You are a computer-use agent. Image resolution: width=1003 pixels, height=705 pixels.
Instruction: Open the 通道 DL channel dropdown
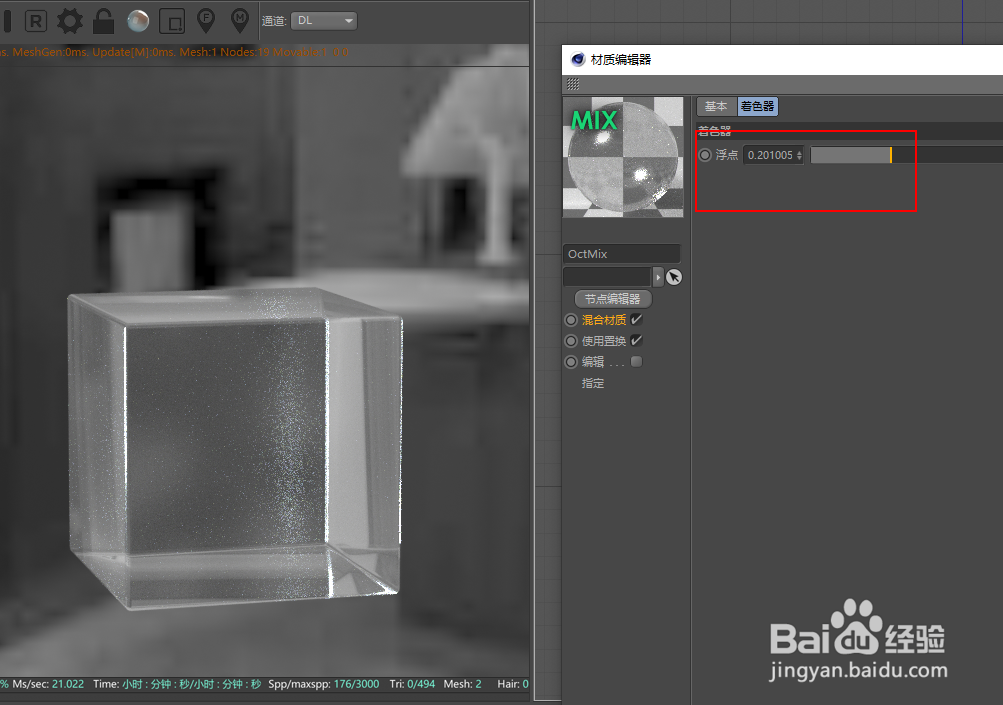pos(324,20)
